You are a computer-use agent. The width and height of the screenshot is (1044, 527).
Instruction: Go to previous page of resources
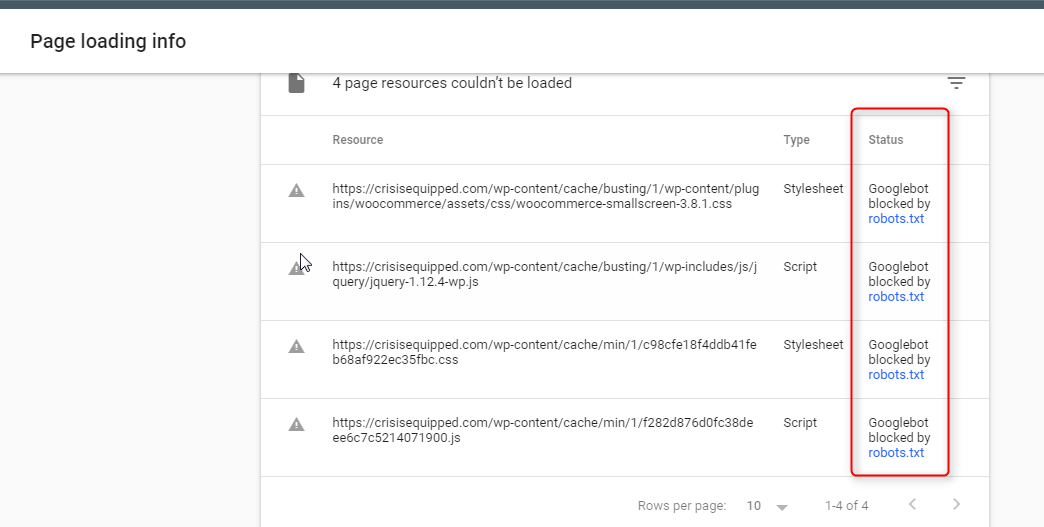point(911,505)
